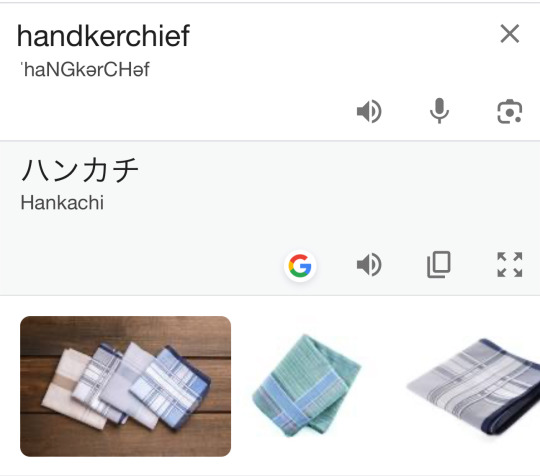
Task: Open the gray plaid handkerchief image
Action: click(474, 387)
